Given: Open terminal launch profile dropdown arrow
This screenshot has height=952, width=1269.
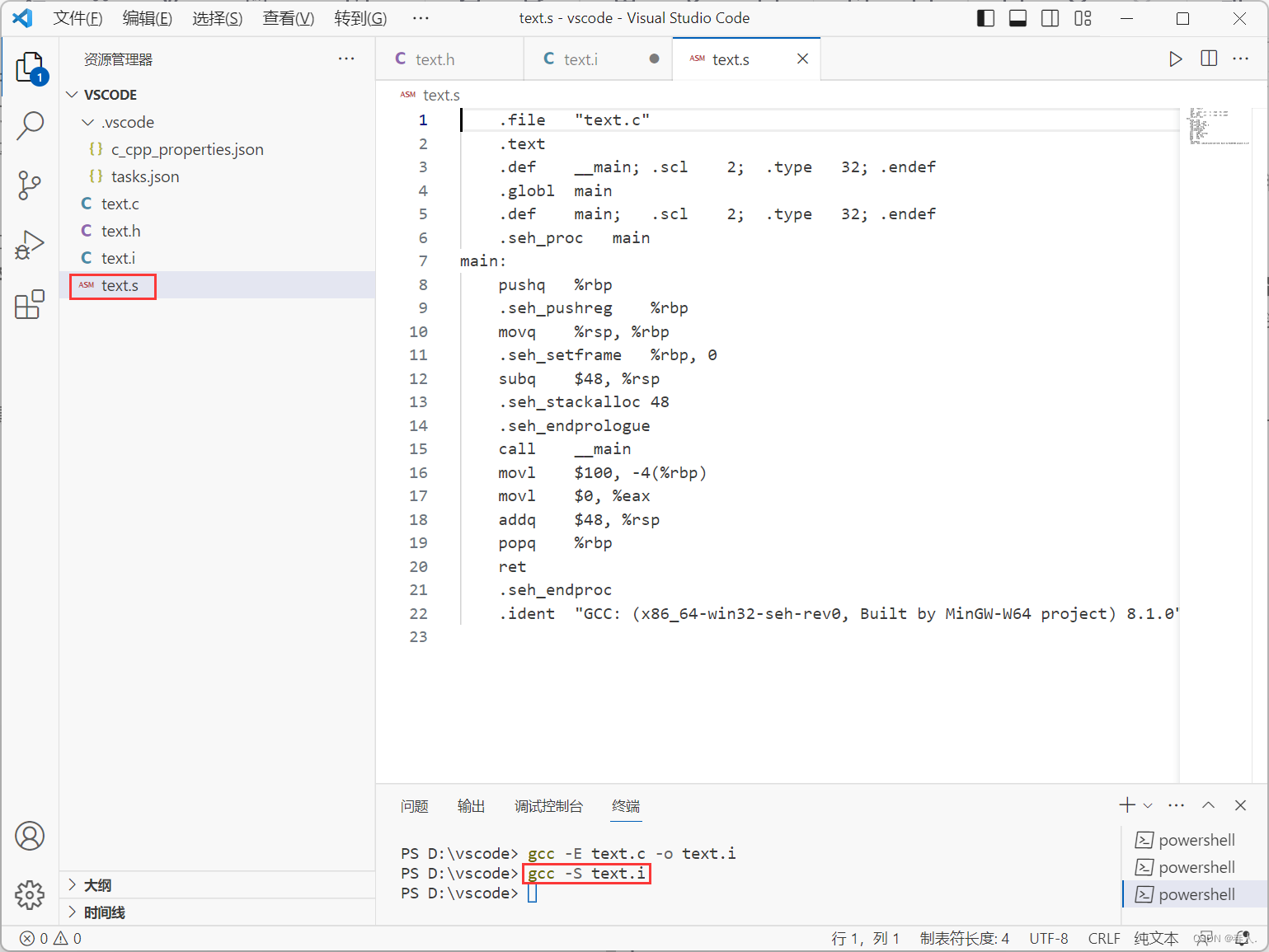Looking at the screenshot, I should 1148,805.
